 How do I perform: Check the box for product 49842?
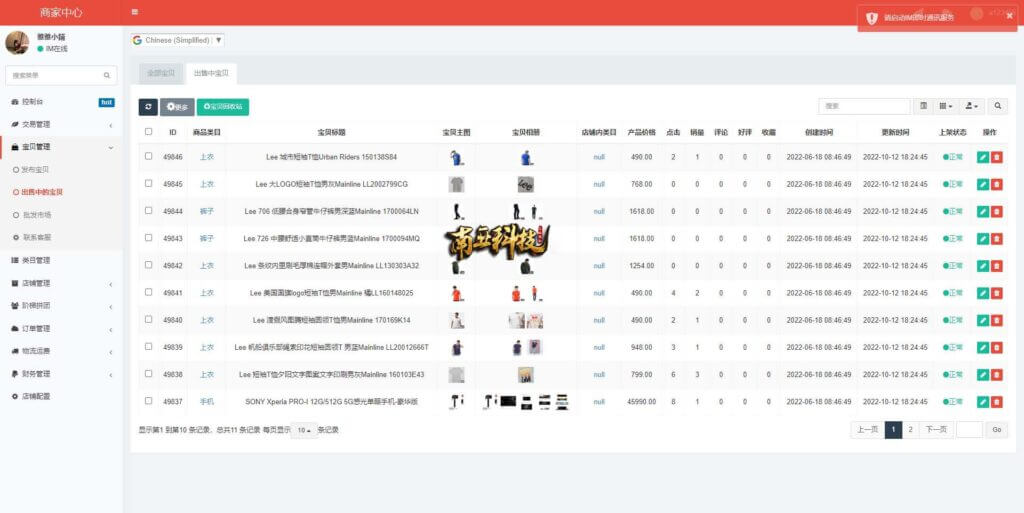pos(148,265)
